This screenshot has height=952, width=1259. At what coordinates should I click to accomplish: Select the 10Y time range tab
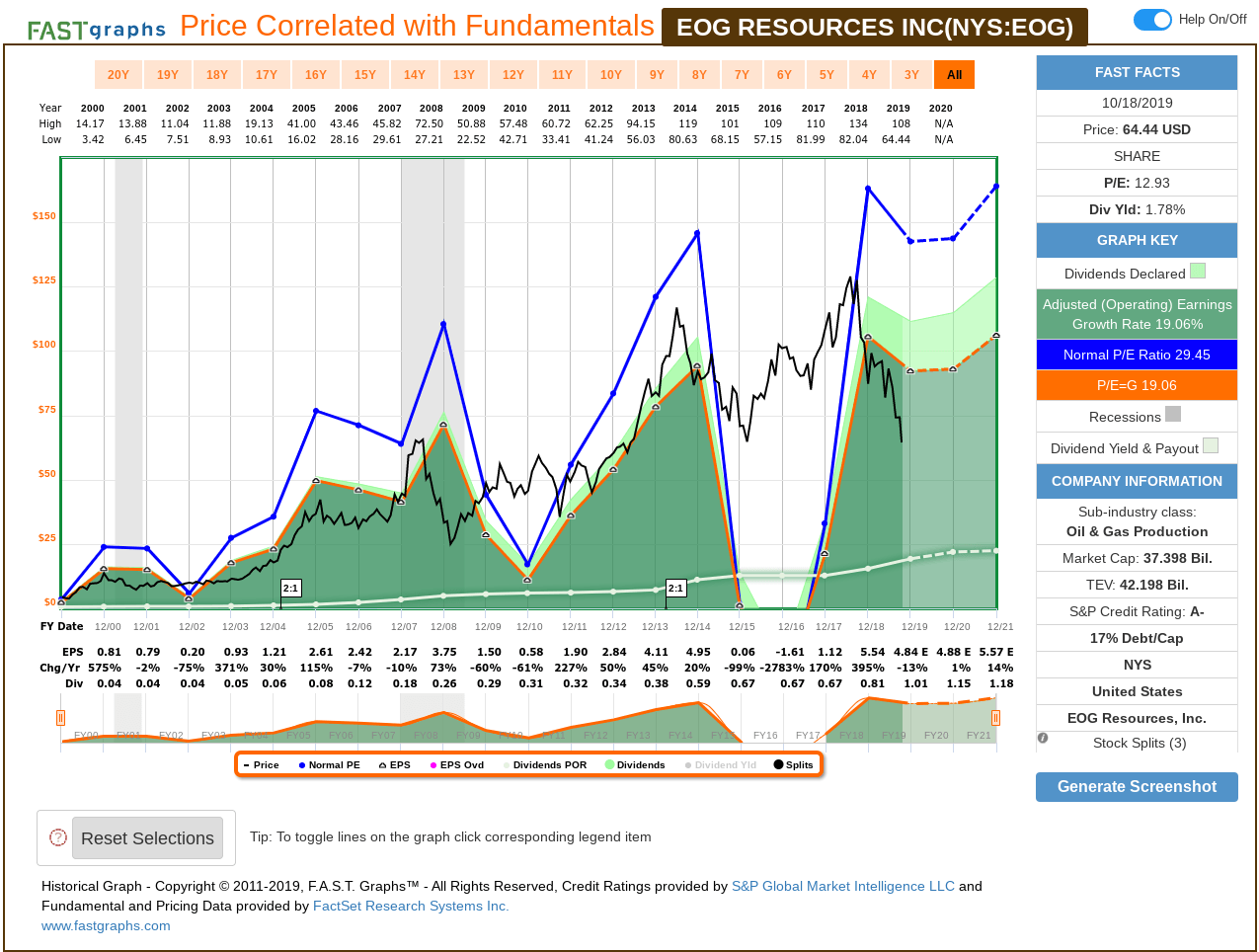pos(611,75)
